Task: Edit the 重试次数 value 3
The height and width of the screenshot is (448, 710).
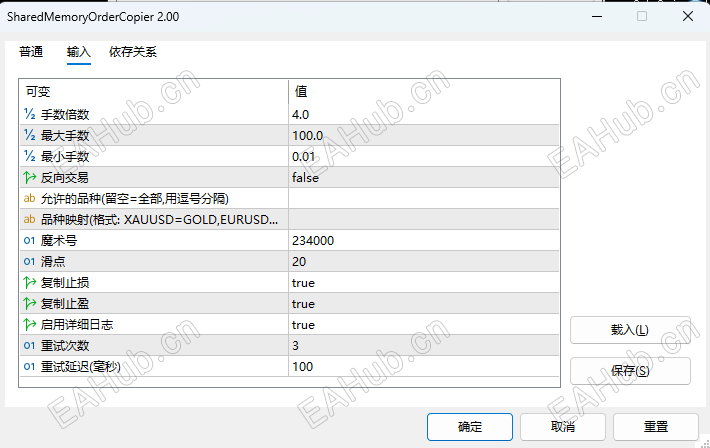Action: pyautogui.click(x=423, y=346)
